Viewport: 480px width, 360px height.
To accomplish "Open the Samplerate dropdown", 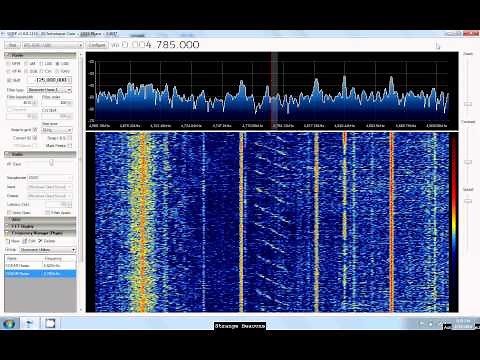I will click(x=49, y=178).
